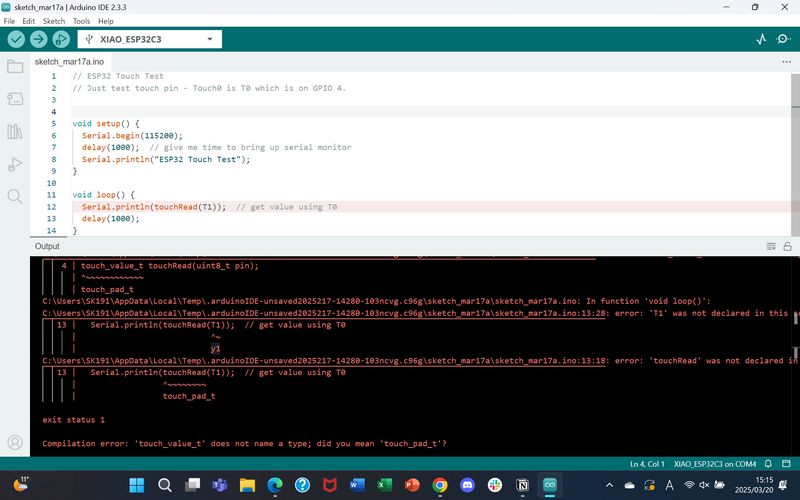The height and width of the screenshot is (500, 800).
Task: Open the Serial Plotter
Action: click(761, 39)
